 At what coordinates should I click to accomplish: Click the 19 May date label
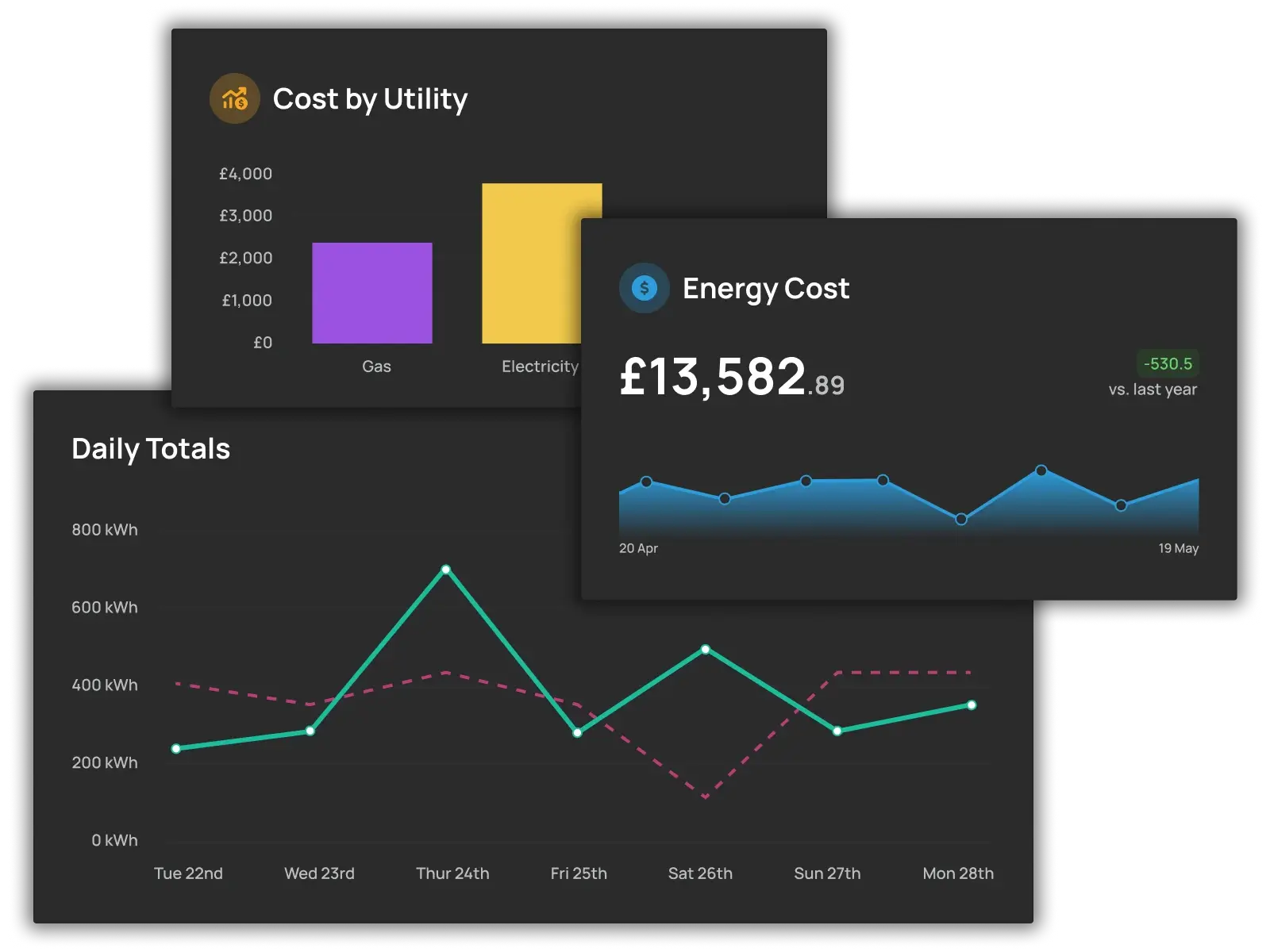click(x=1178, y=548)
